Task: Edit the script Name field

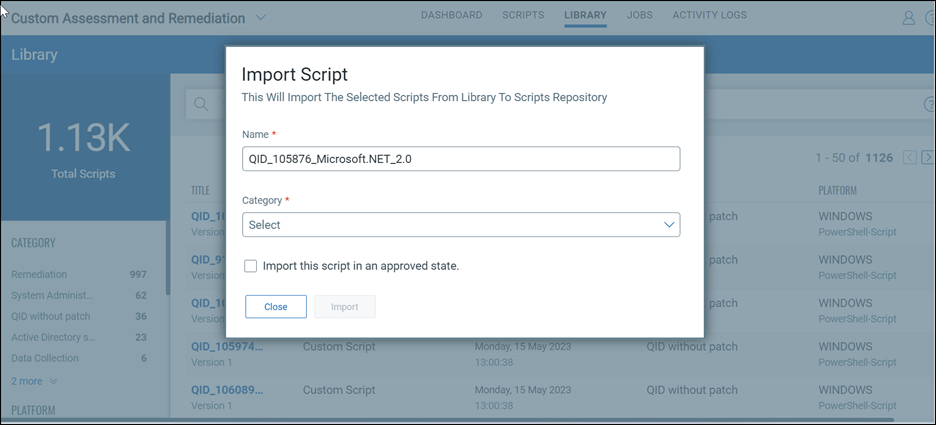Action: 461,159
